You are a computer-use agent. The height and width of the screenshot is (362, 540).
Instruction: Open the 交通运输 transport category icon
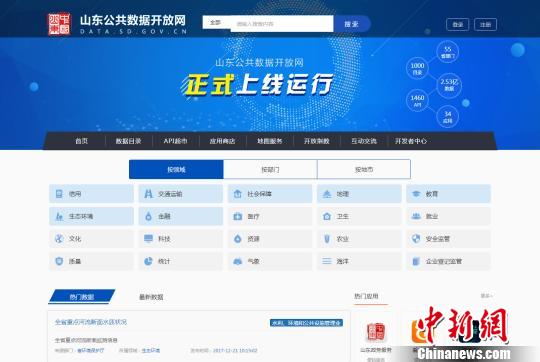tap(148, 194)
